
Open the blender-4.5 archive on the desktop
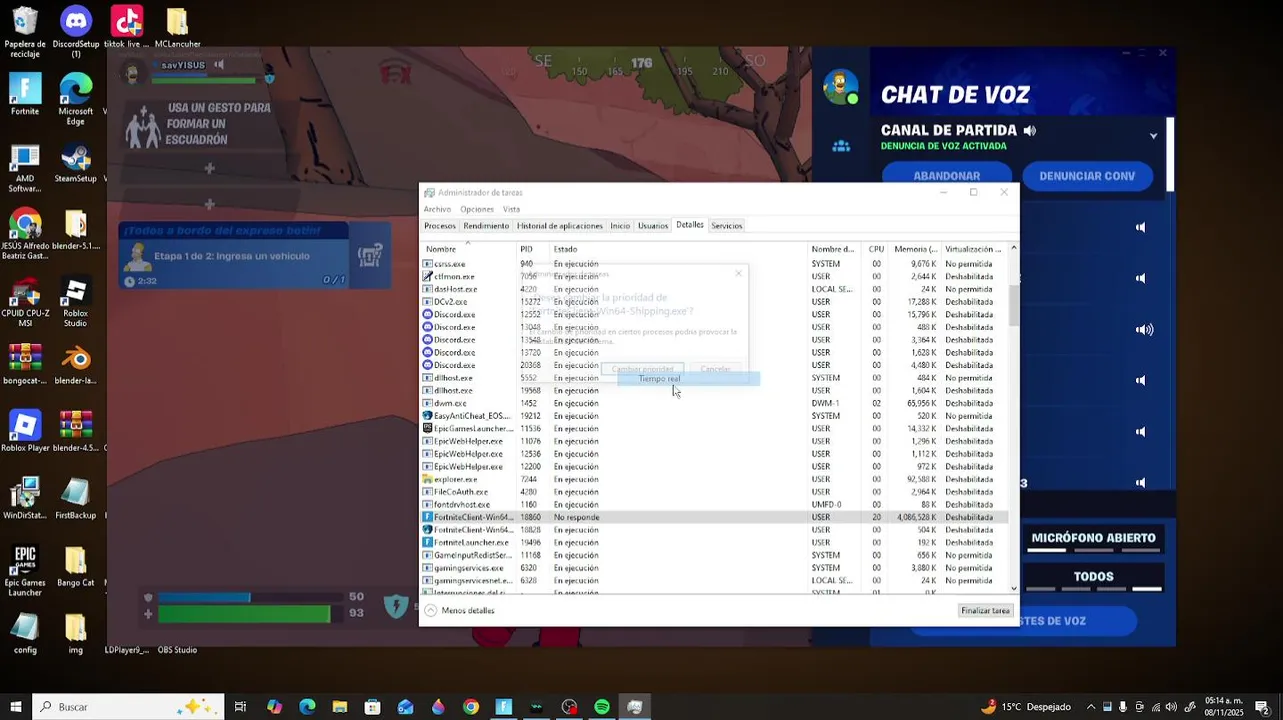tap(76, 431)
